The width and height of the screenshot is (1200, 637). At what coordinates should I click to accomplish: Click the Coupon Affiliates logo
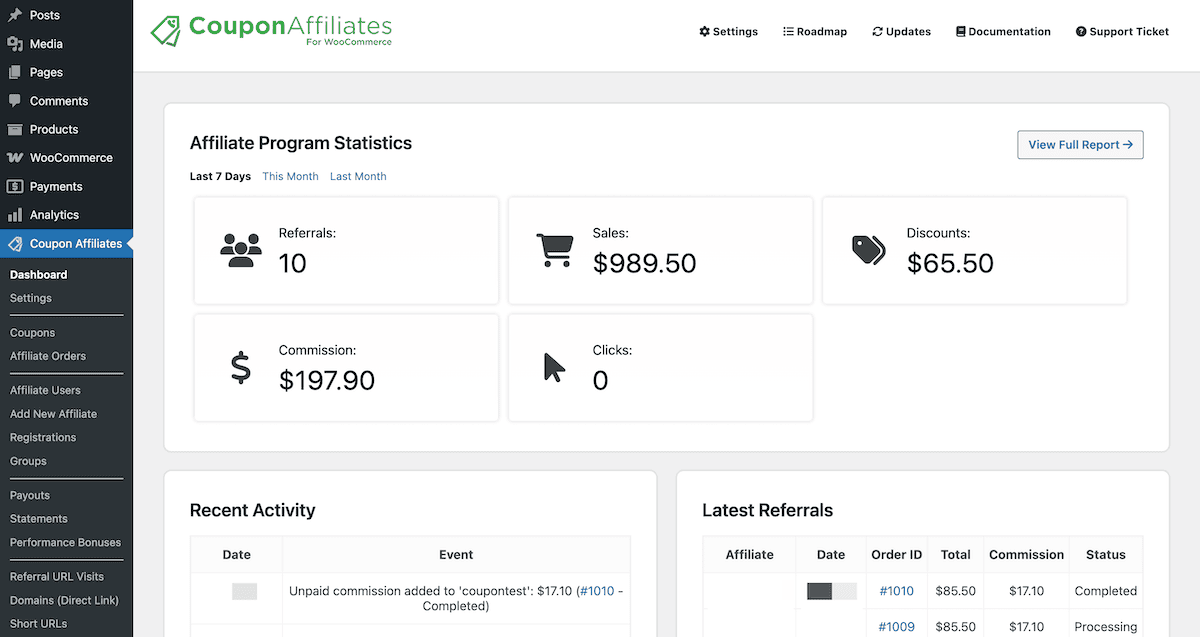pyautogui.click(x=272, y=29)
